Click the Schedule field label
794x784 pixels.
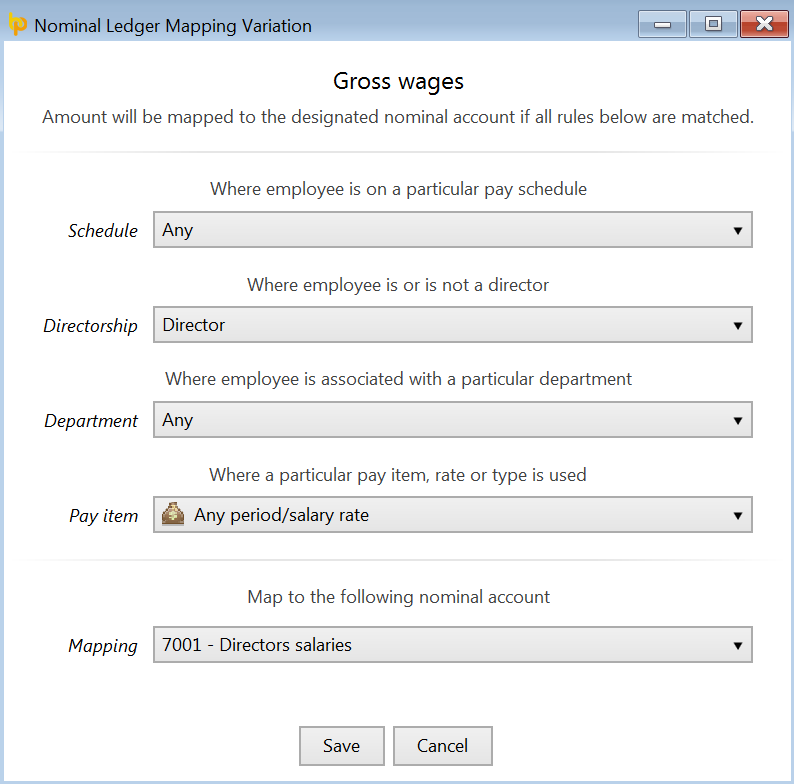103,231
